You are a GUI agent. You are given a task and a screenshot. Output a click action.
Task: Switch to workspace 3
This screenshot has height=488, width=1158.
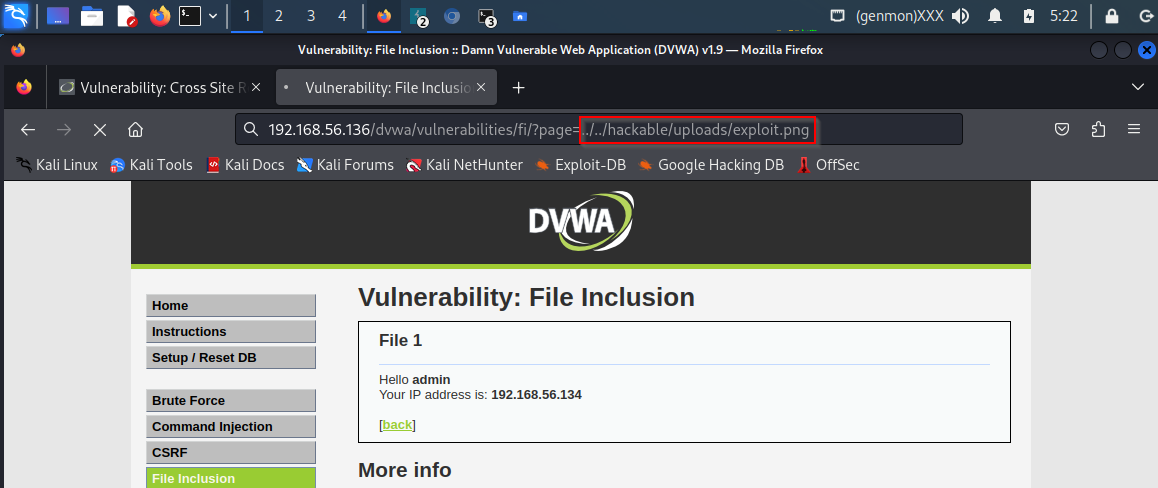tap(310, 16)
